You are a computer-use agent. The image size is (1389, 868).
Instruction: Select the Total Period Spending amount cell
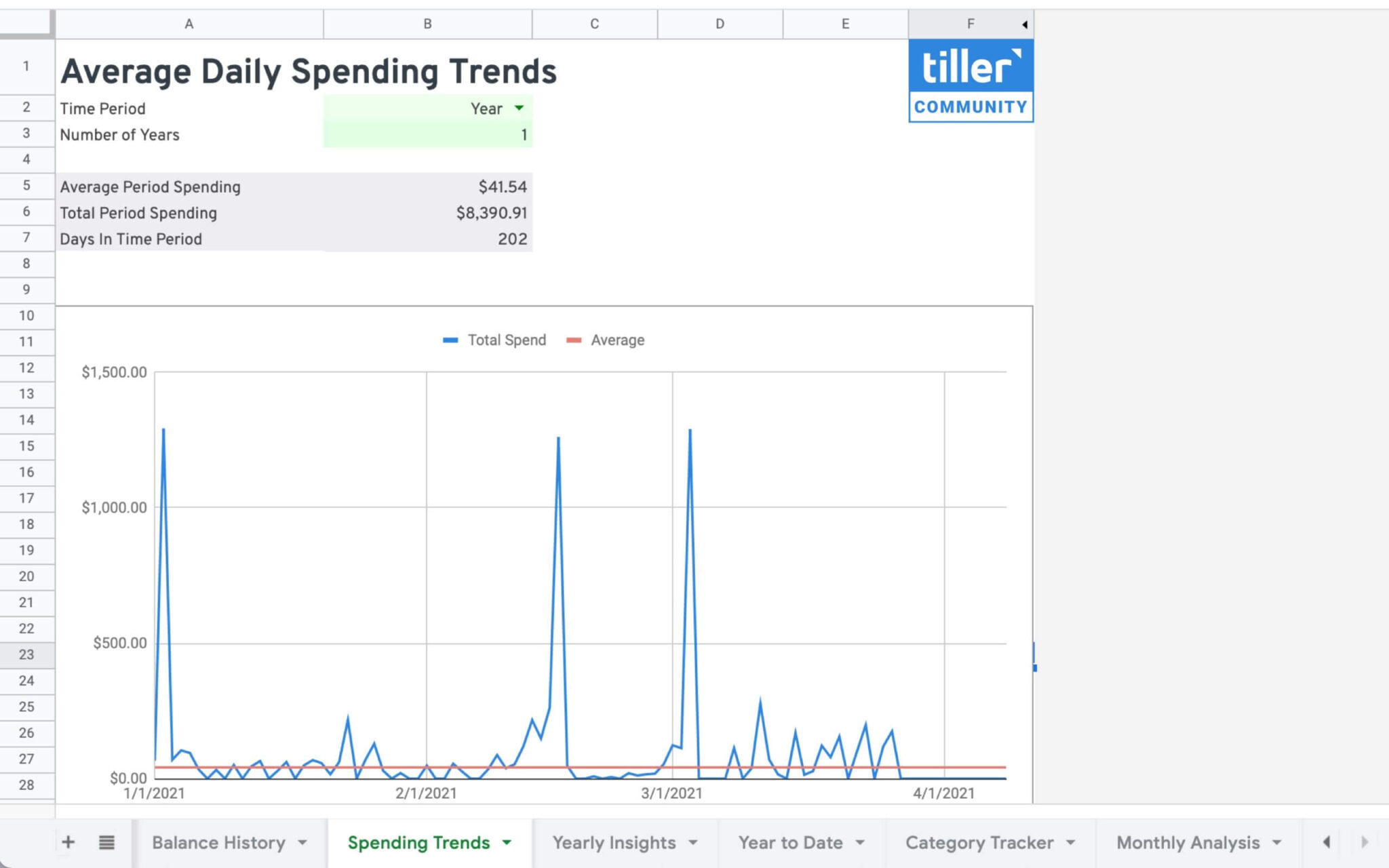click(x=428, y=213)
